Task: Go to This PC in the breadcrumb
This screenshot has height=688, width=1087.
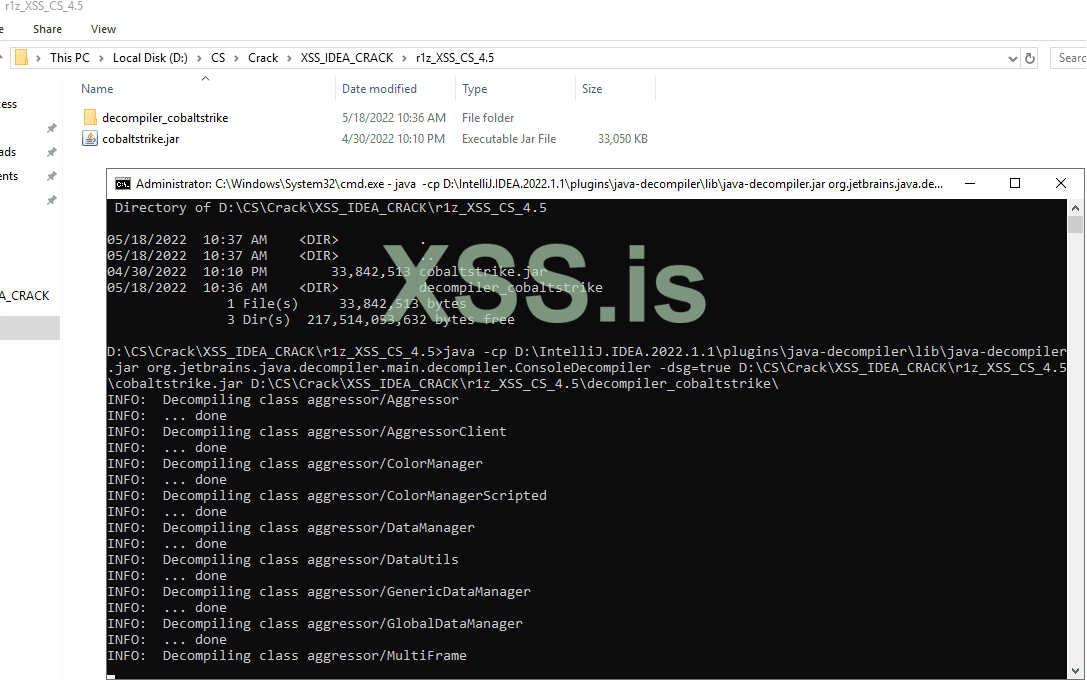Action: (70, 58)
